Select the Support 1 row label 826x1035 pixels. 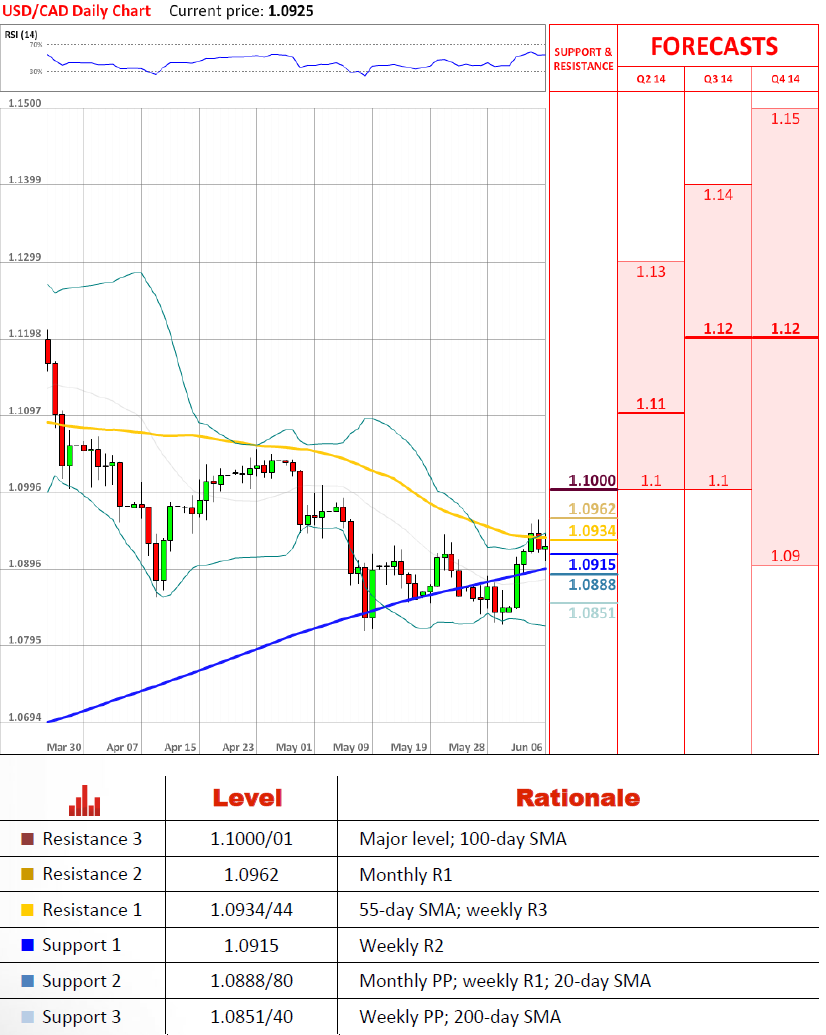82,946
